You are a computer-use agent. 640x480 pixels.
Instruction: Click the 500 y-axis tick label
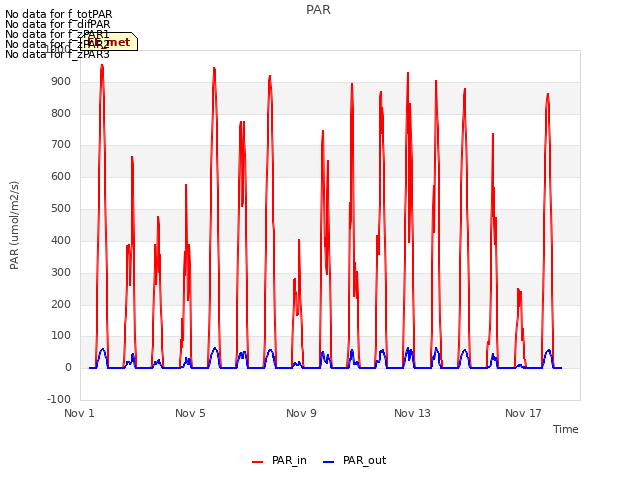click(x=61, y=209)
